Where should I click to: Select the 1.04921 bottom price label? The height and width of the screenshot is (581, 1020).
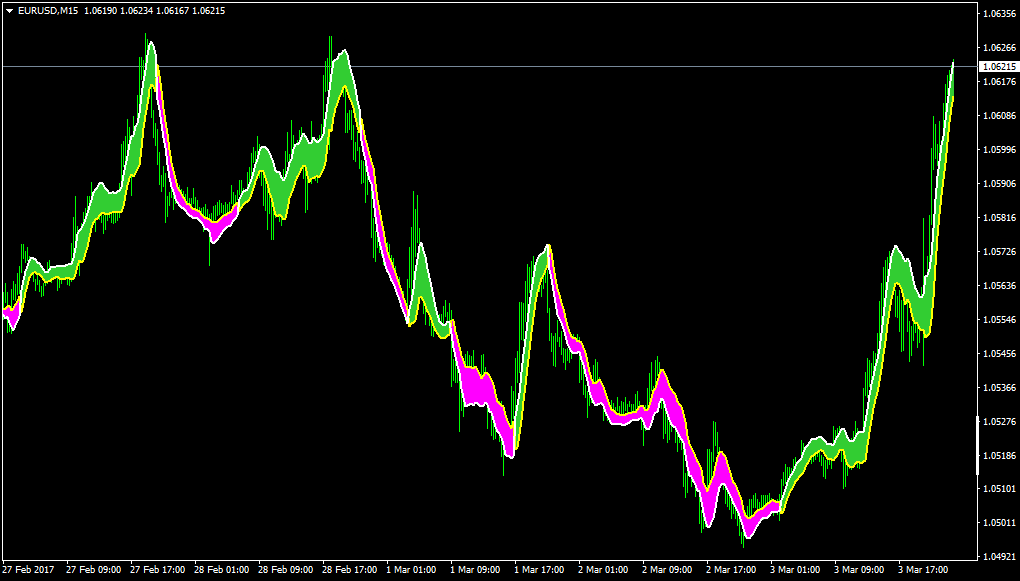[x=998, y=557]
